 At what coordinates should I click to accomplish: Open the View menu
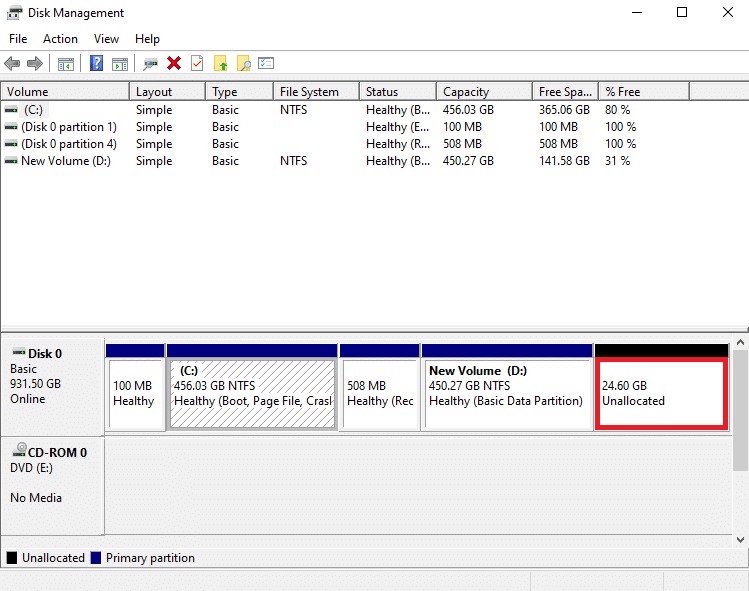tap(106, 39)
